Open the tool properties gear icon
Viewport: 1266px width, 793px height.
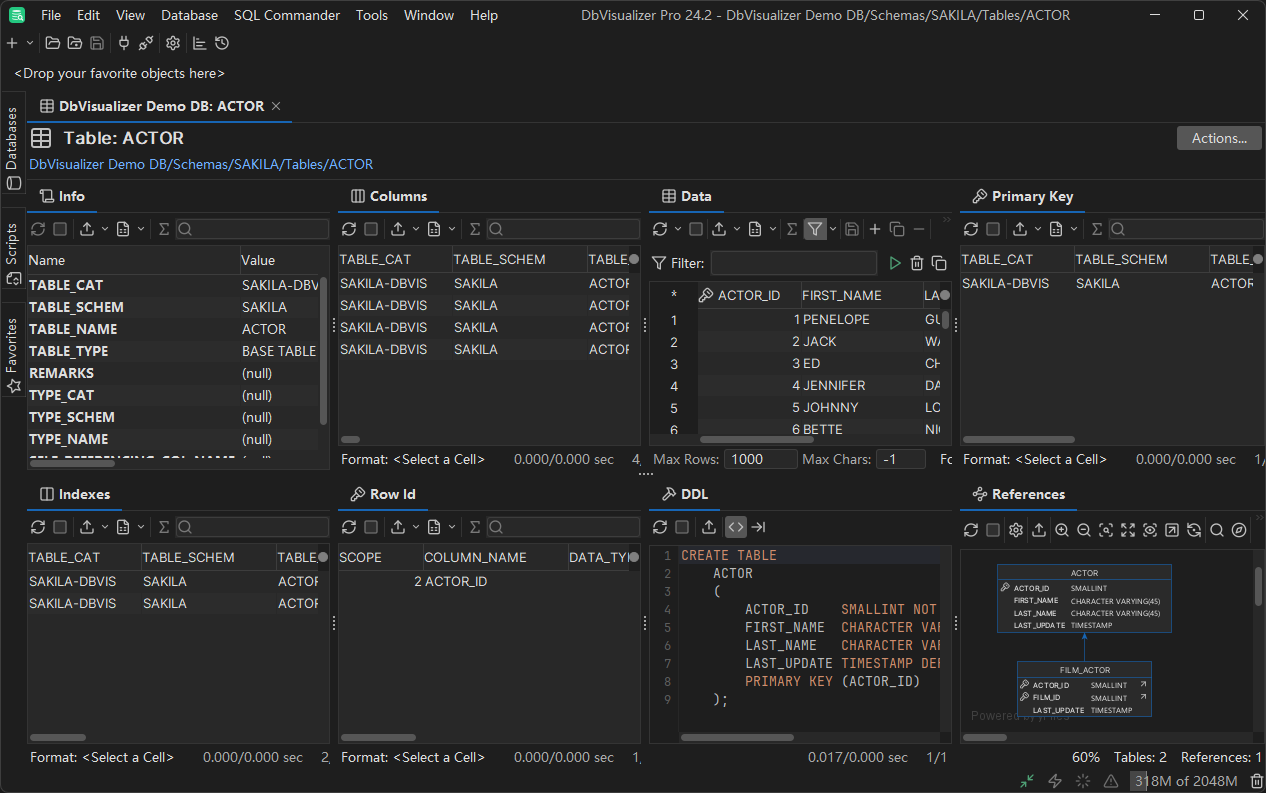tap(173, 43)
